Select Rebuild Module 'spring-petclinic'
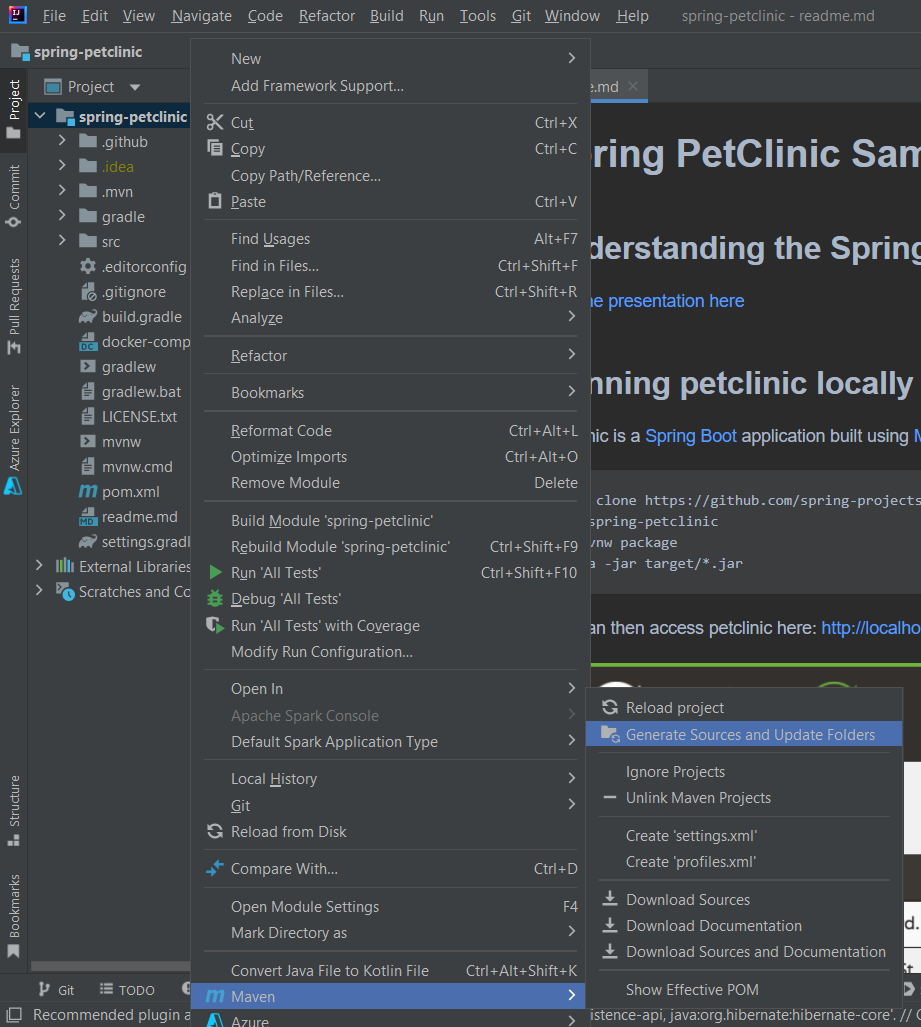The image size is (921, 1027). click(390, 546)
